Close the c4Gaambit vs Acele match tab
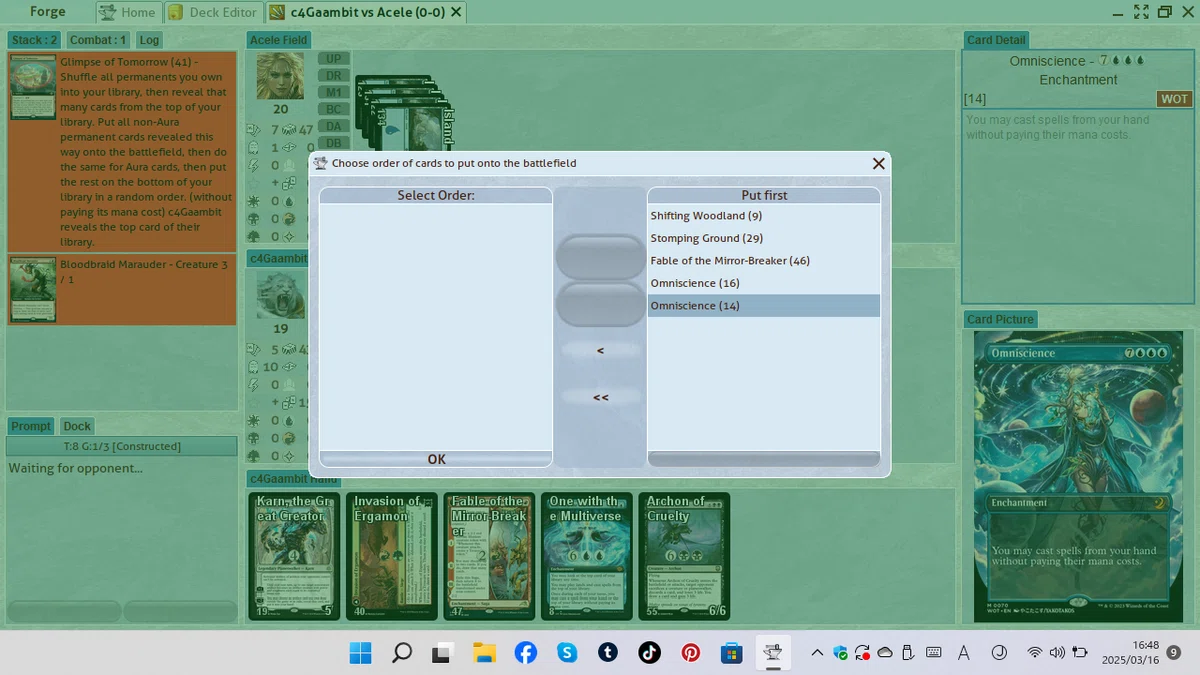This screenshot has width=1200, height=675. click(x=457, y=12)
